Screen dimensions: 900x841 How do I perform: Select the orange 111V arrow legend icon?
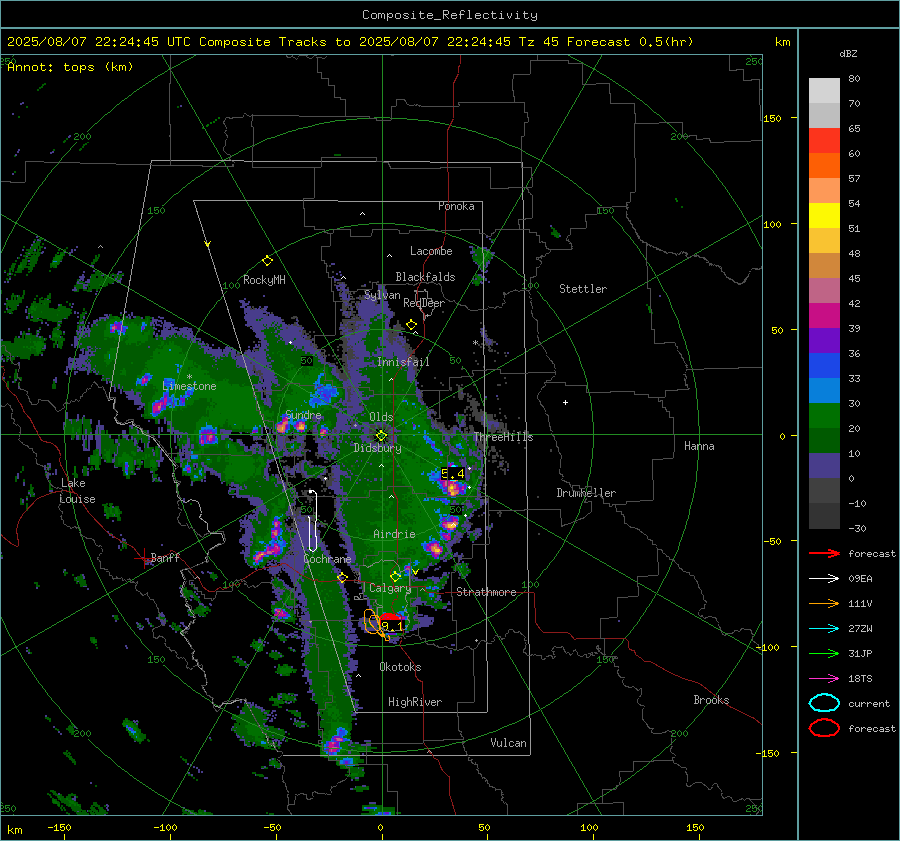coord(824,603)
